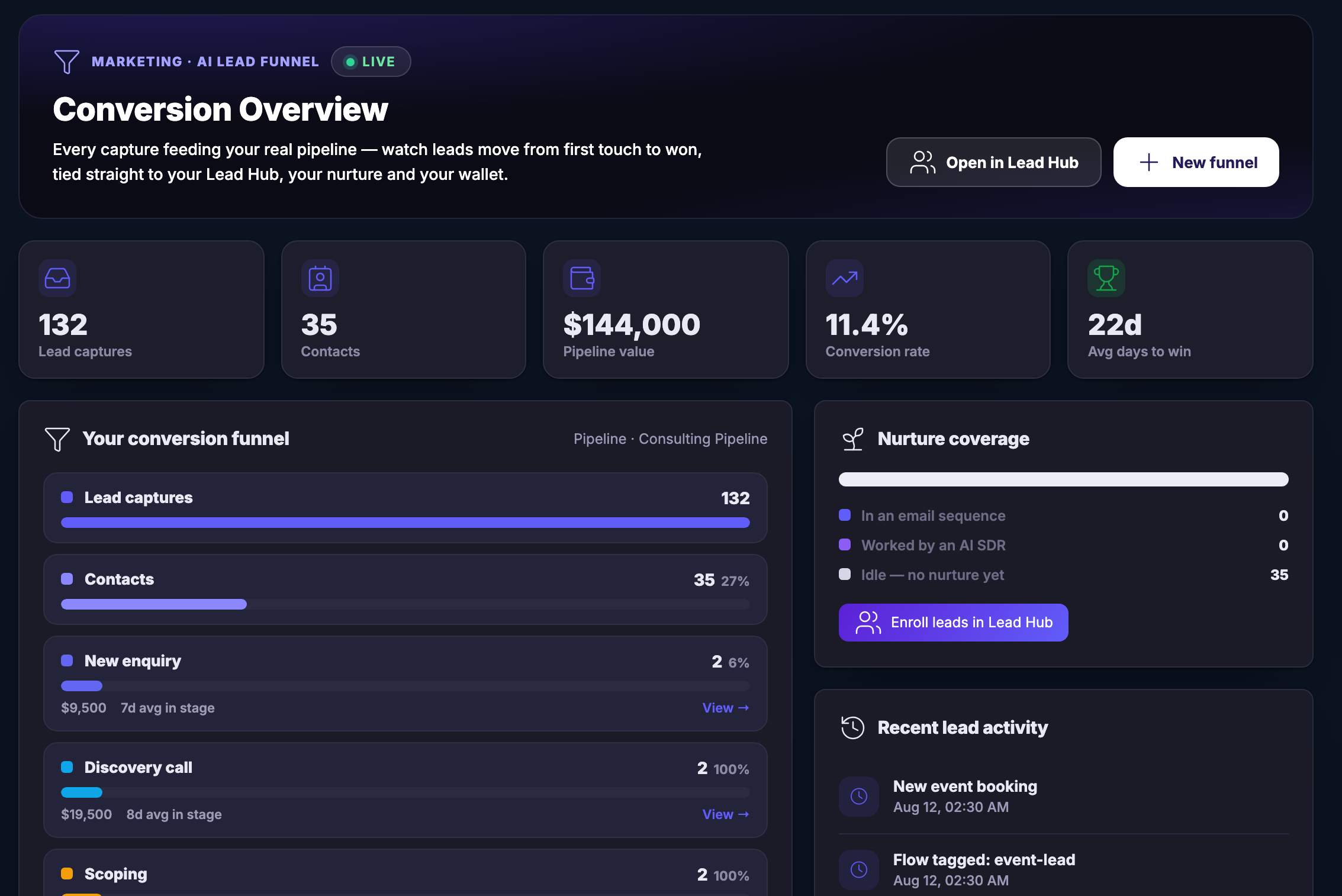Click the contact book icon on Contacts card
Screen dimensions: 1342x896
tap(320, 278)
